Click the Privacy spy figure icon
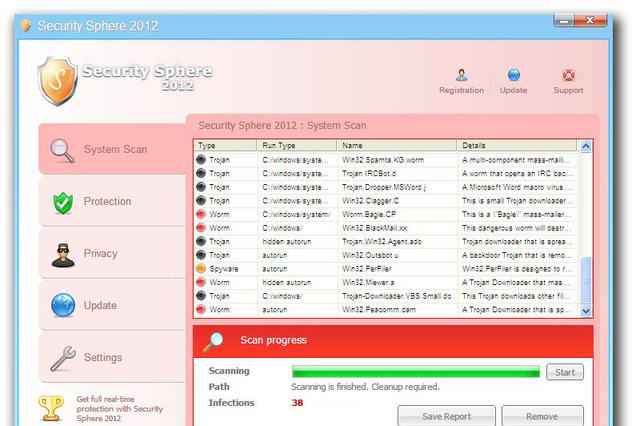Screen dimensions: 640x426 63,255
